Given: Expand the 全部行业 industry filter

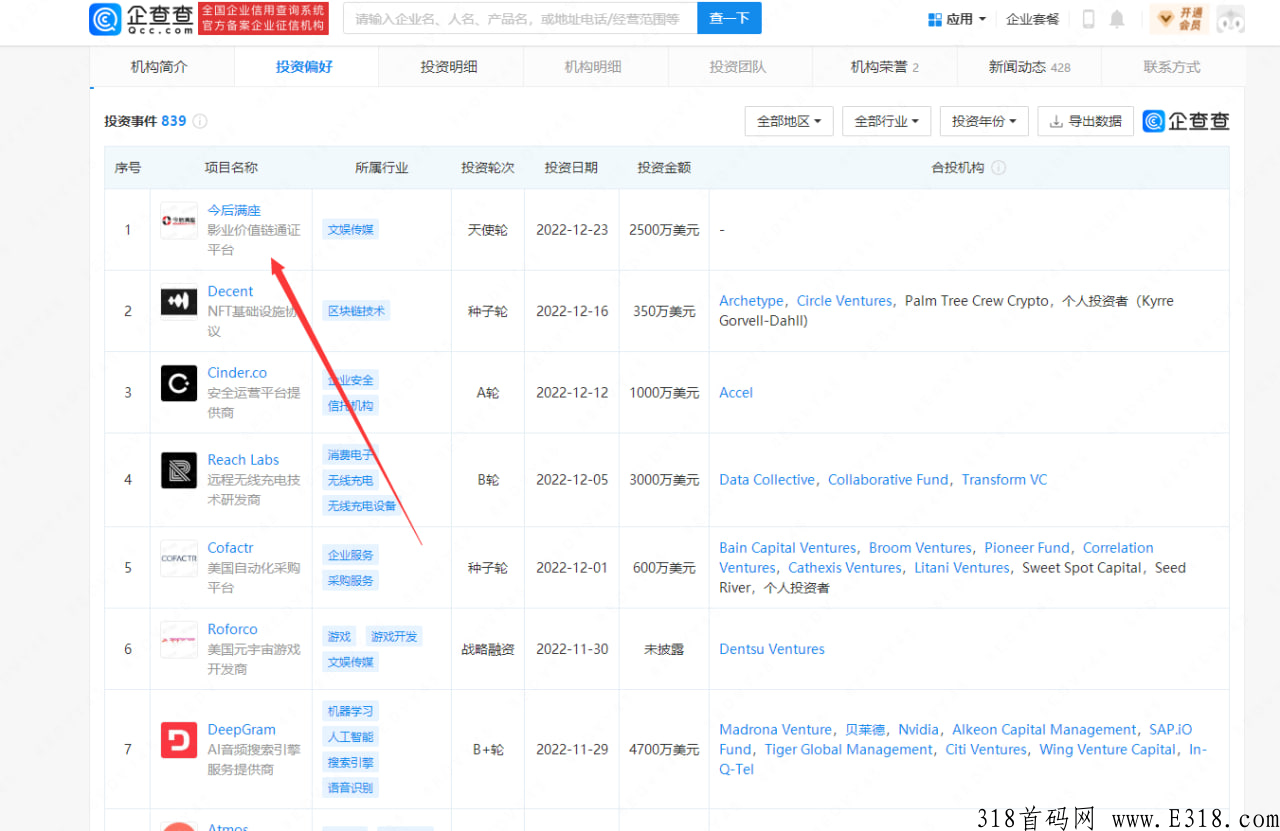Looking at the screenshot, I should 887,121.
